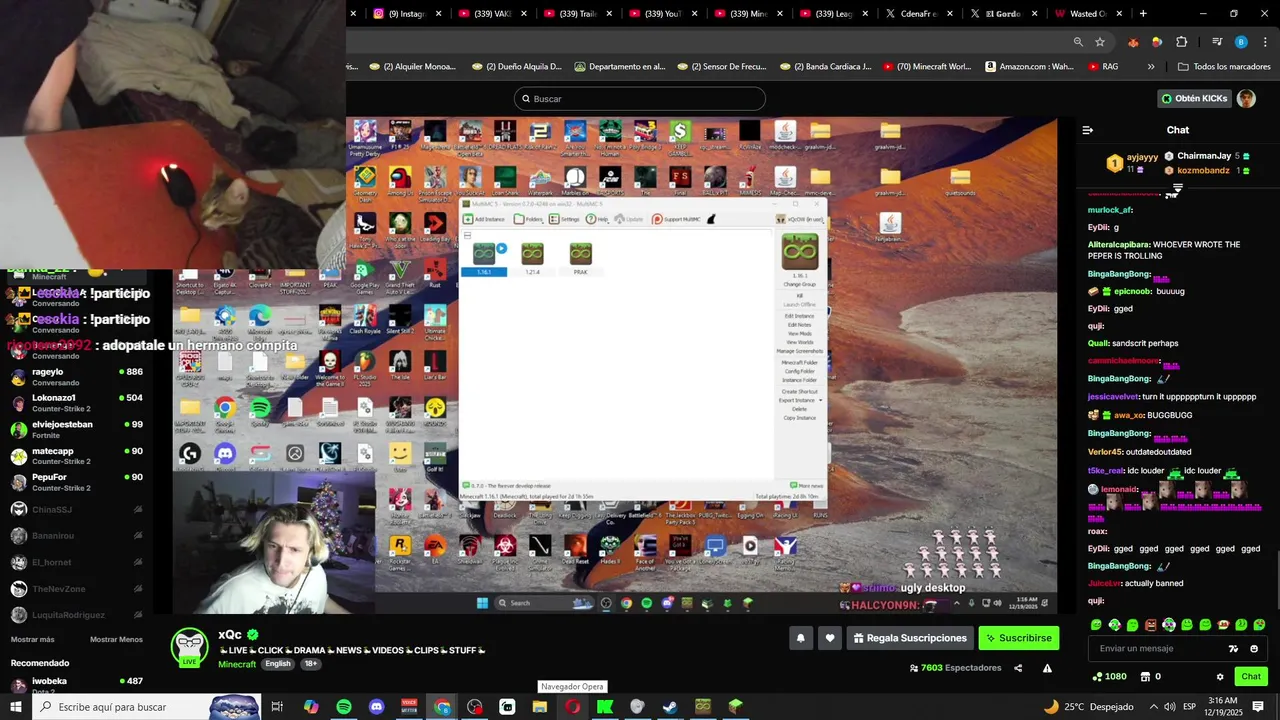Click the Obtén KICKs button

point(1193,98)
